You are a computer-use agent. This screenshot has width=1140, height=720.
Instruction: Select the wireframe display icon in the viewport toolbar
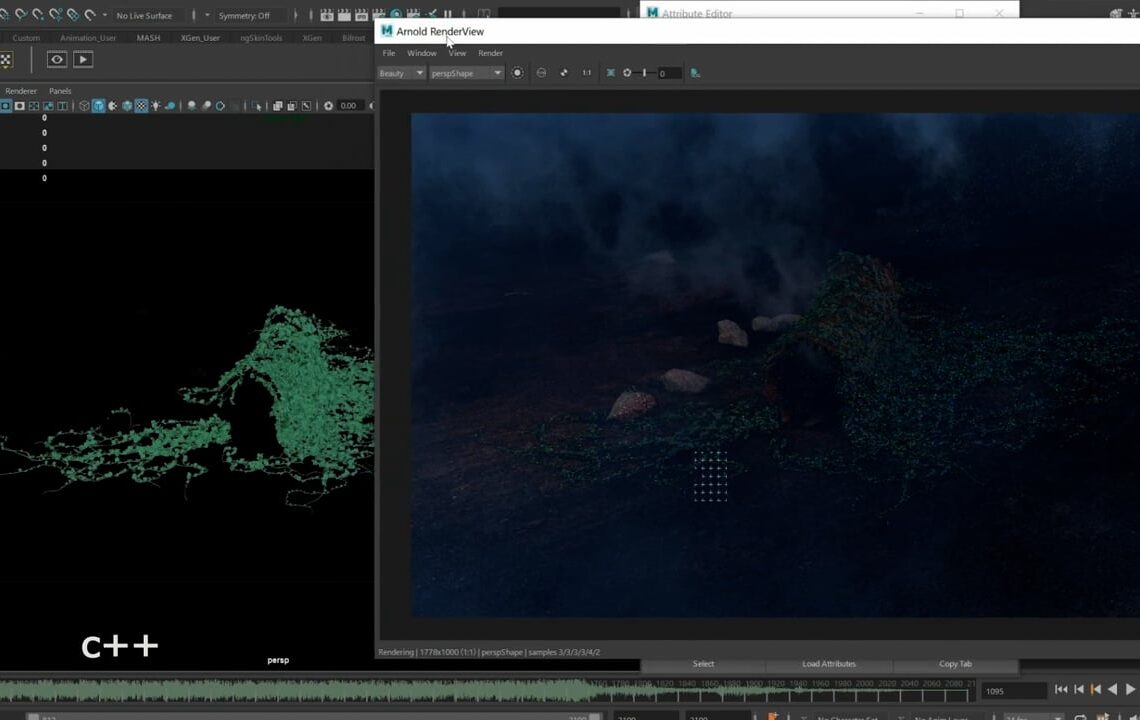click(83, 105)
